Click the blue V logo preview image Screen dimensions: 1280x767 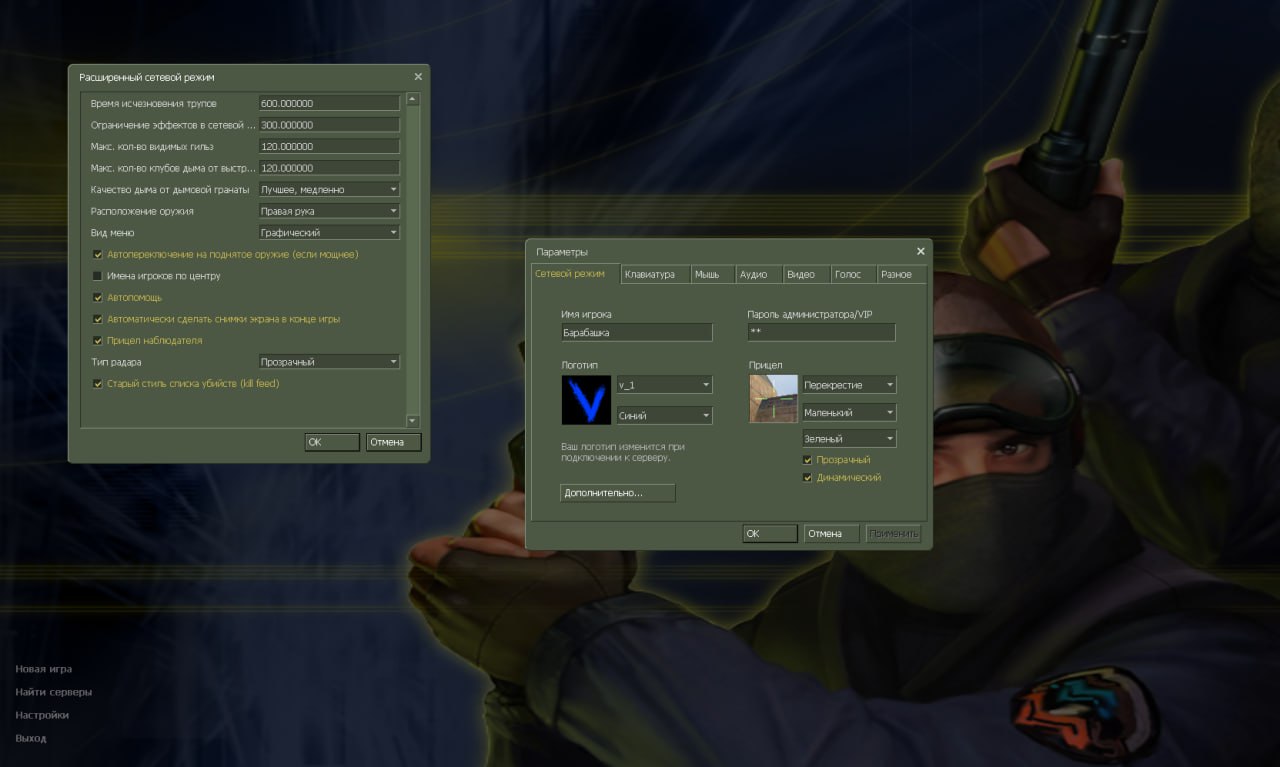[x=586, y=400]
